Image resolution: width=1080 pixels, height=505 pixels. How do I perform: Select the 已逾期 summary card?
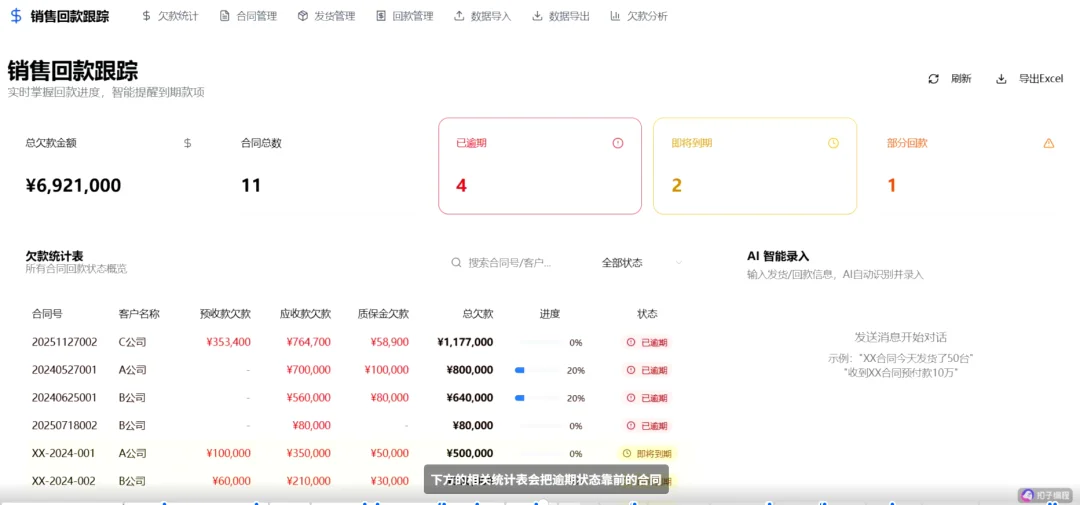[x=540, y=166]
